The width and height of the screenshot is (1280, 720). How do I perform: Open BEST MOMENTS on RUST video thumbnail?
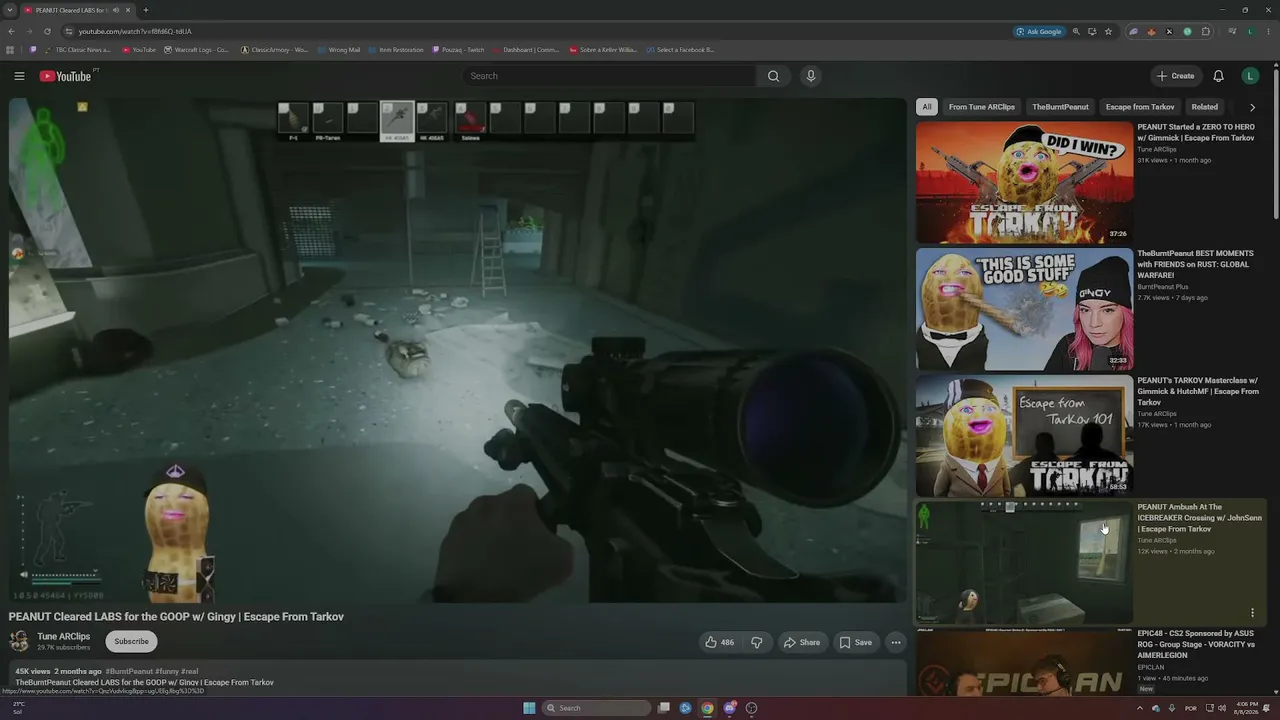[1025, 309]
